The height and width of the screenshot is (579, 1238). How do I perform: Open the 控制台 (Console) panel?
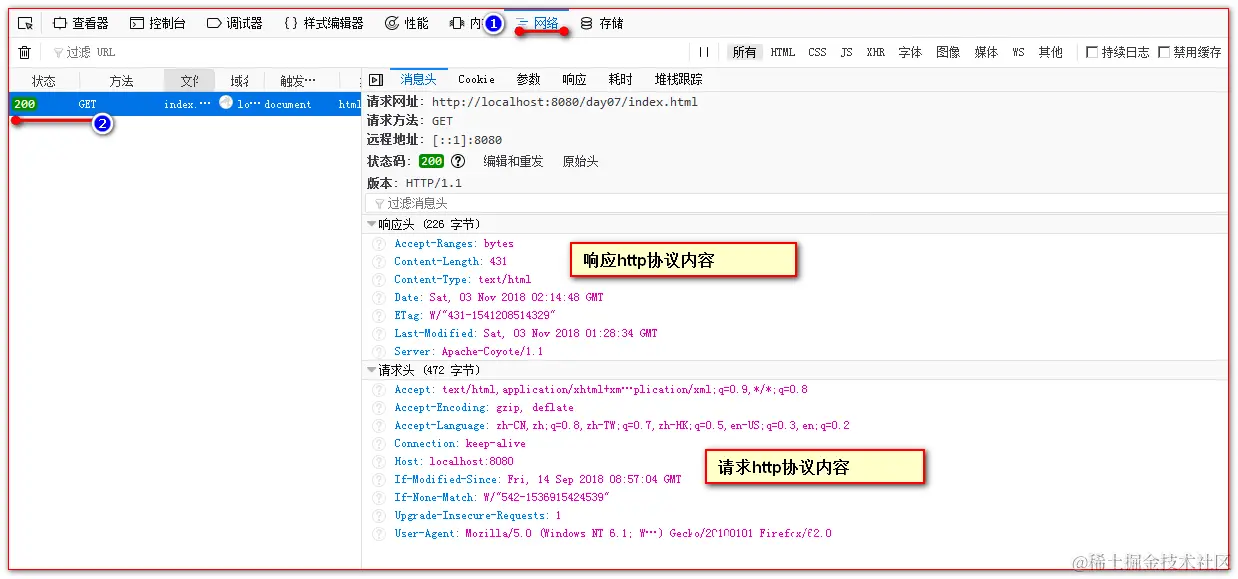pyautogui.click(x=156, y=22)
